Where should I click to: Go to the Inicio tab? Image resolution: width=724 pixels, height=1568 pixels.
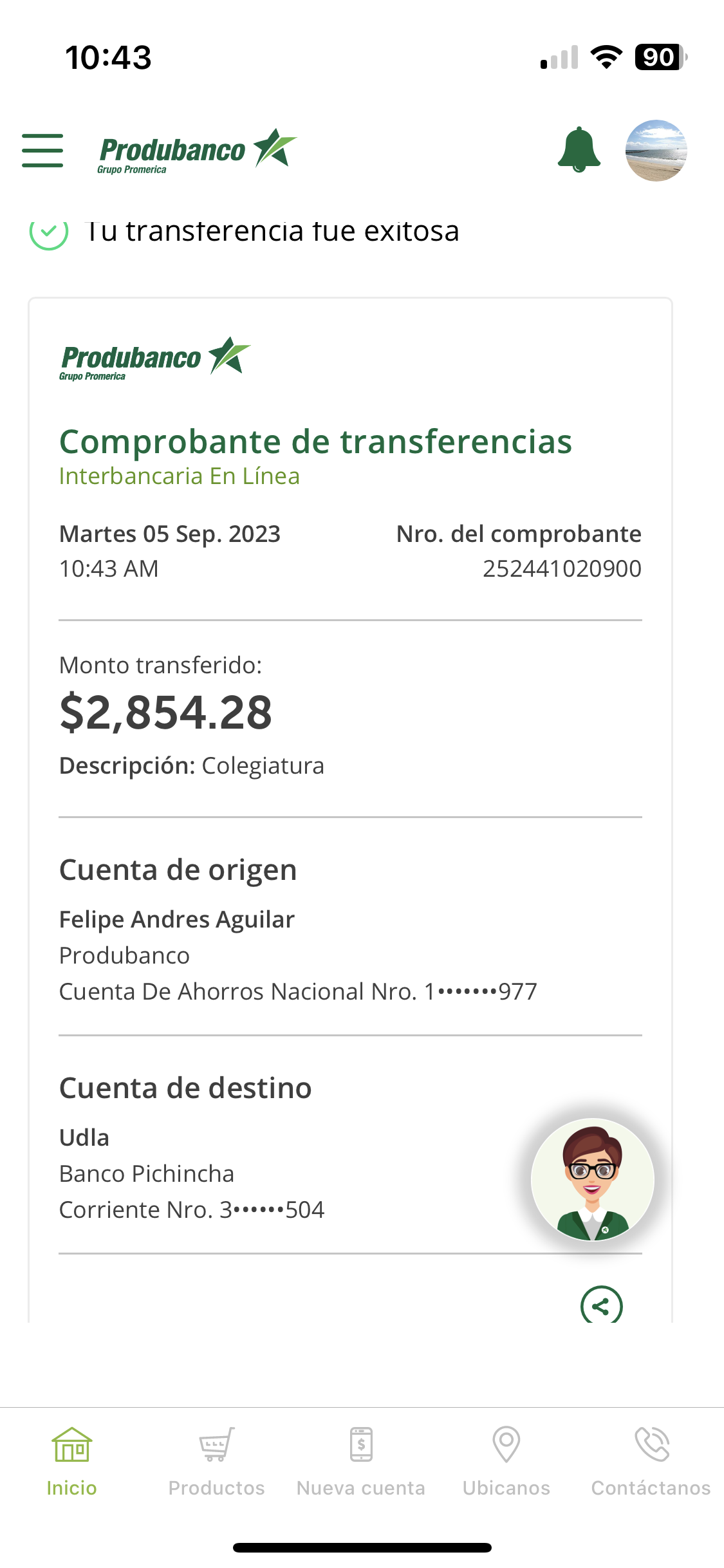pos(72,1462)
